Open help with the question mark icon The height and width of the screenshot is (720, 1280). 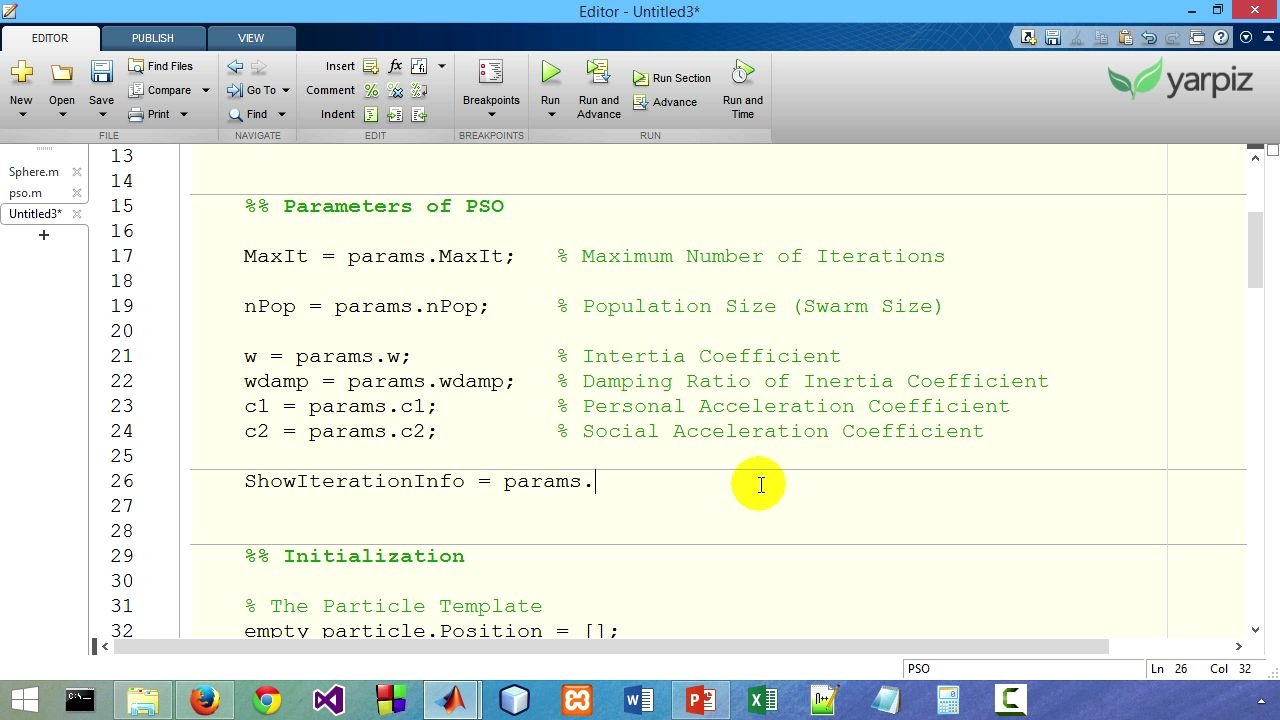(1221, 38)
